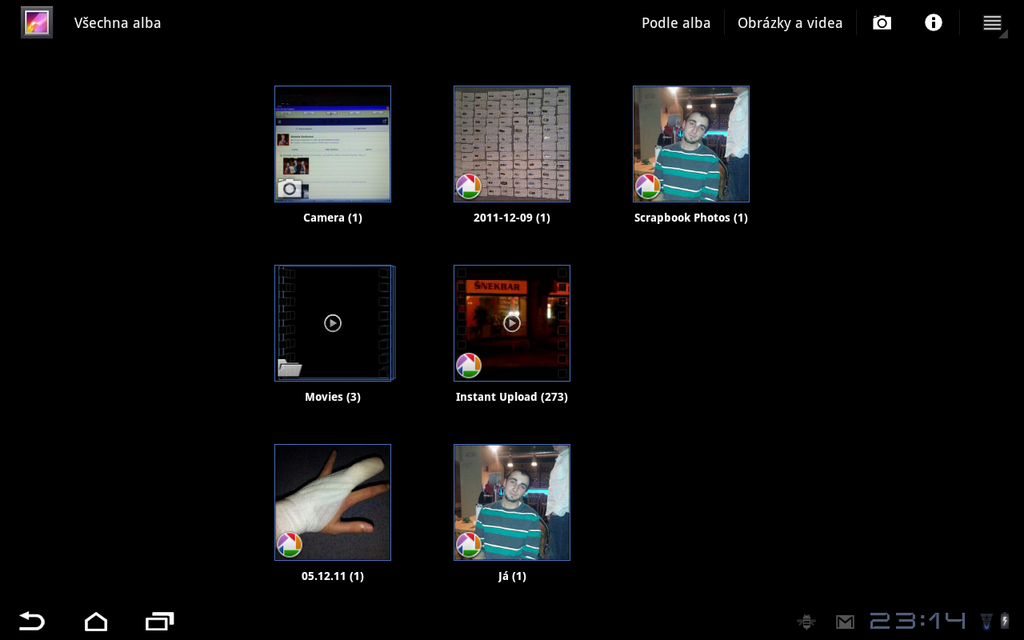
Task: Go to the Android home screen
Action: [x=96, y=621]
